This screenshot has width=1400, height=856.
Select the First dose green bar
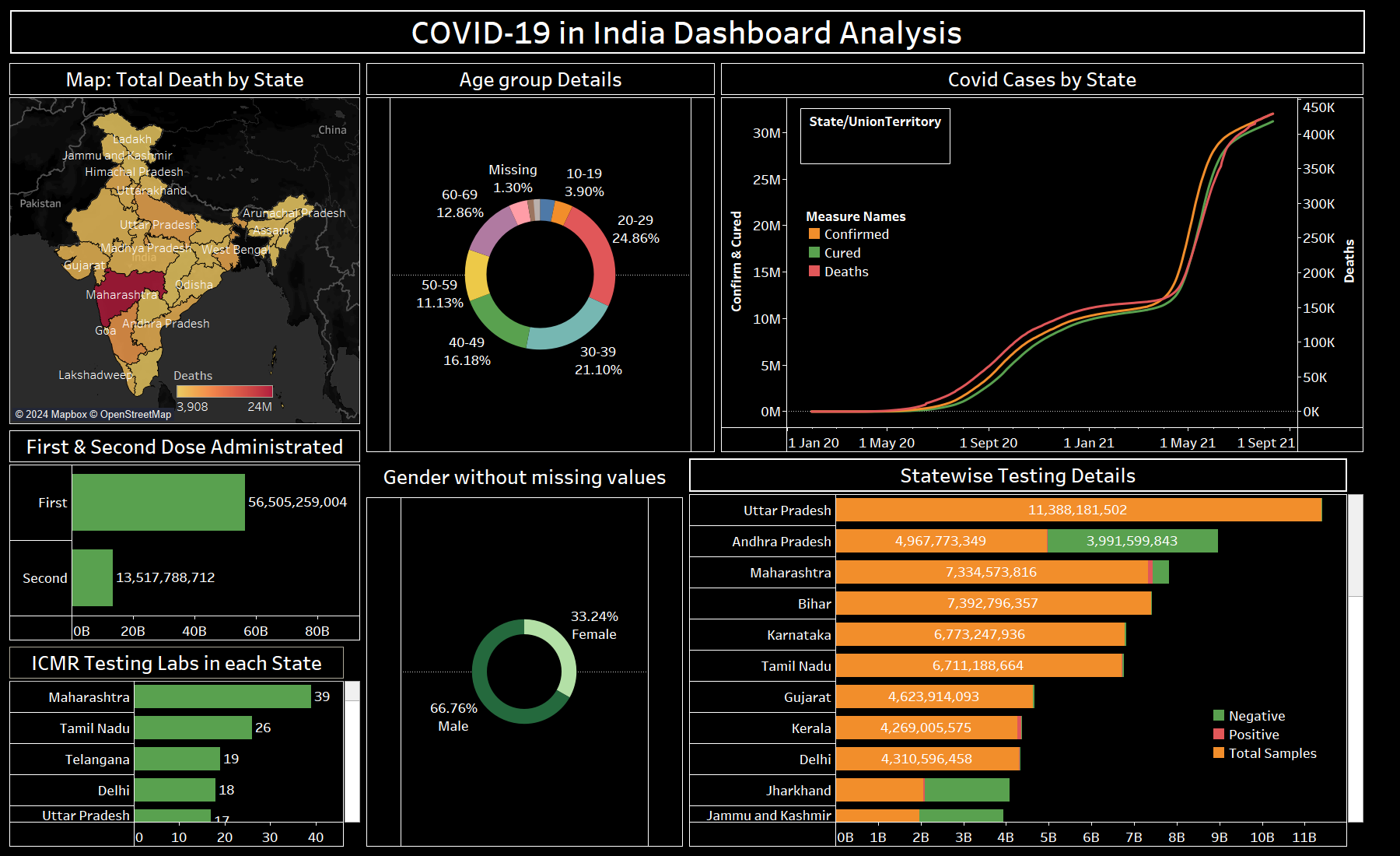[x=159, y=502]
